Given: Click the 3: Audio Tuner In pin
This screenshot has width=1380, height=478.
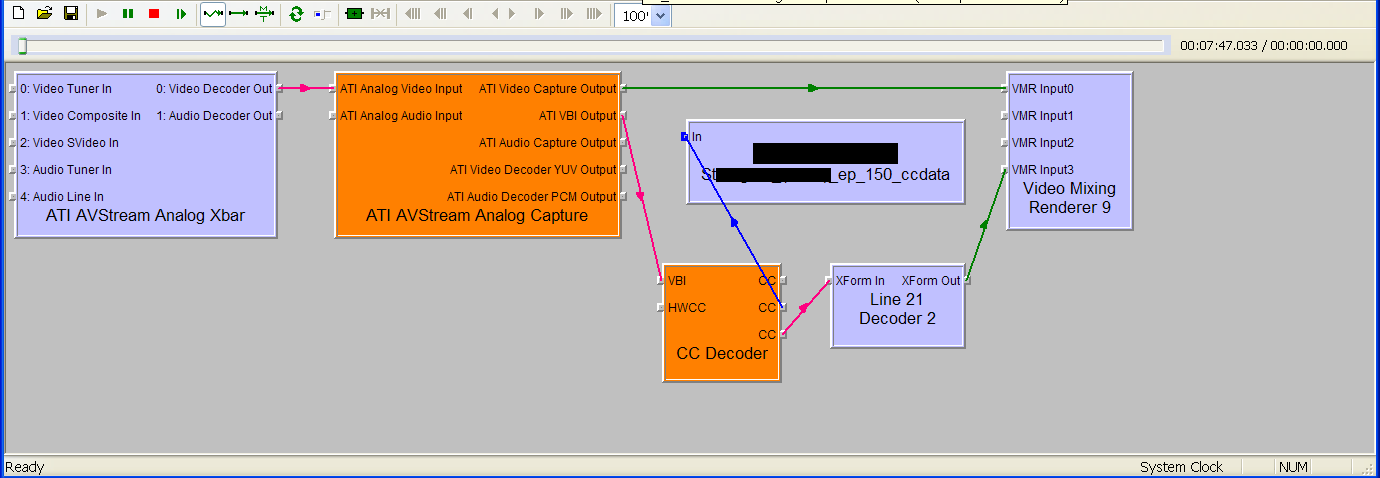Looking at the screenshot, I should point(66,170).
